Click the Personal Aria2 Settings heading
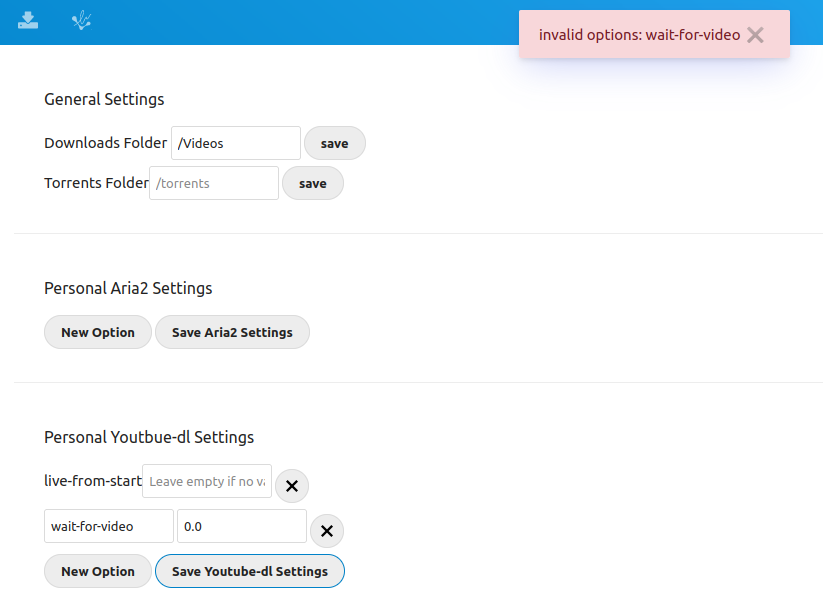823x608 pixels. tap(128, 288)
